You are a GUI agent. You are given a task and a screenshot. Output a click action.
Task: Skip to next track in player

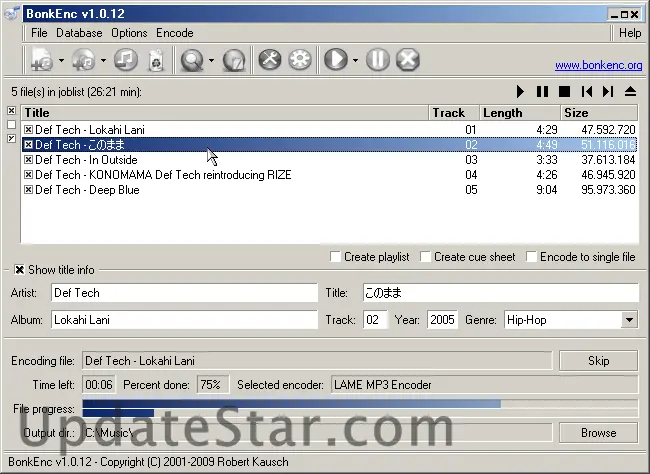pos(608,91)
